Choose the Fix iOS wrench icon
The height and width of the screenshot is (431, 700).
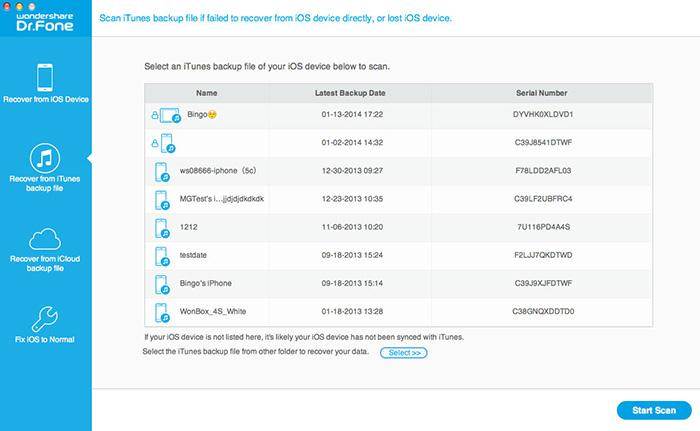45,319
